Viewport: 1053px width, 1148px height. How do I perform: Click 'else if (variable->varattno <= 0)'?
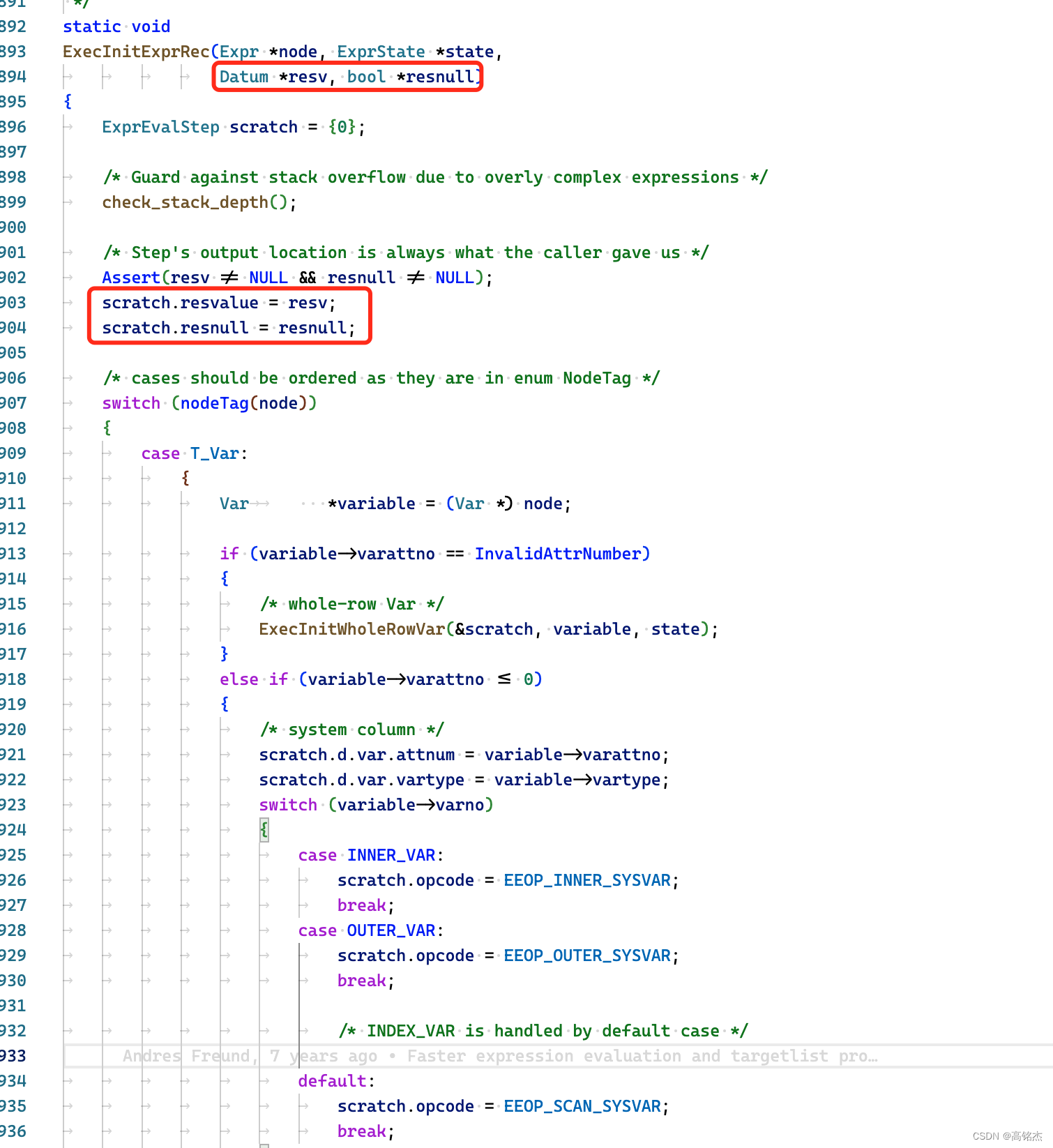tap(381, 679)
